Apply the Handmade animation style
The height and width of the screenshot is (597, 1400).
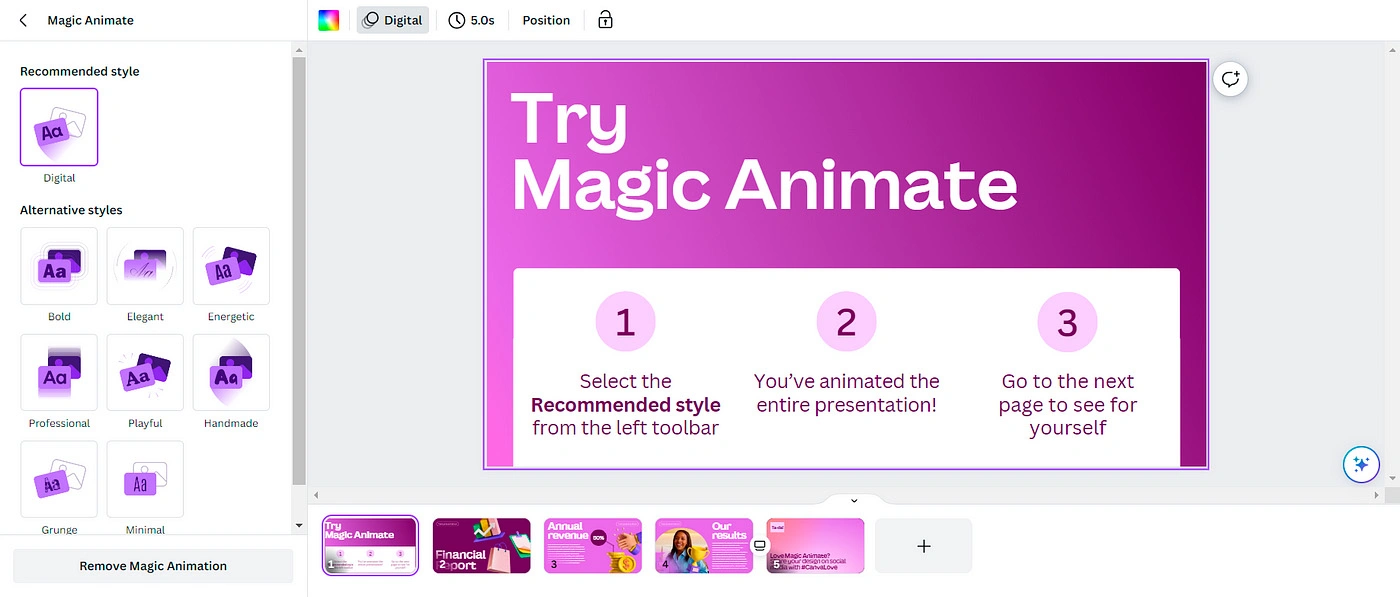point(231,372)
